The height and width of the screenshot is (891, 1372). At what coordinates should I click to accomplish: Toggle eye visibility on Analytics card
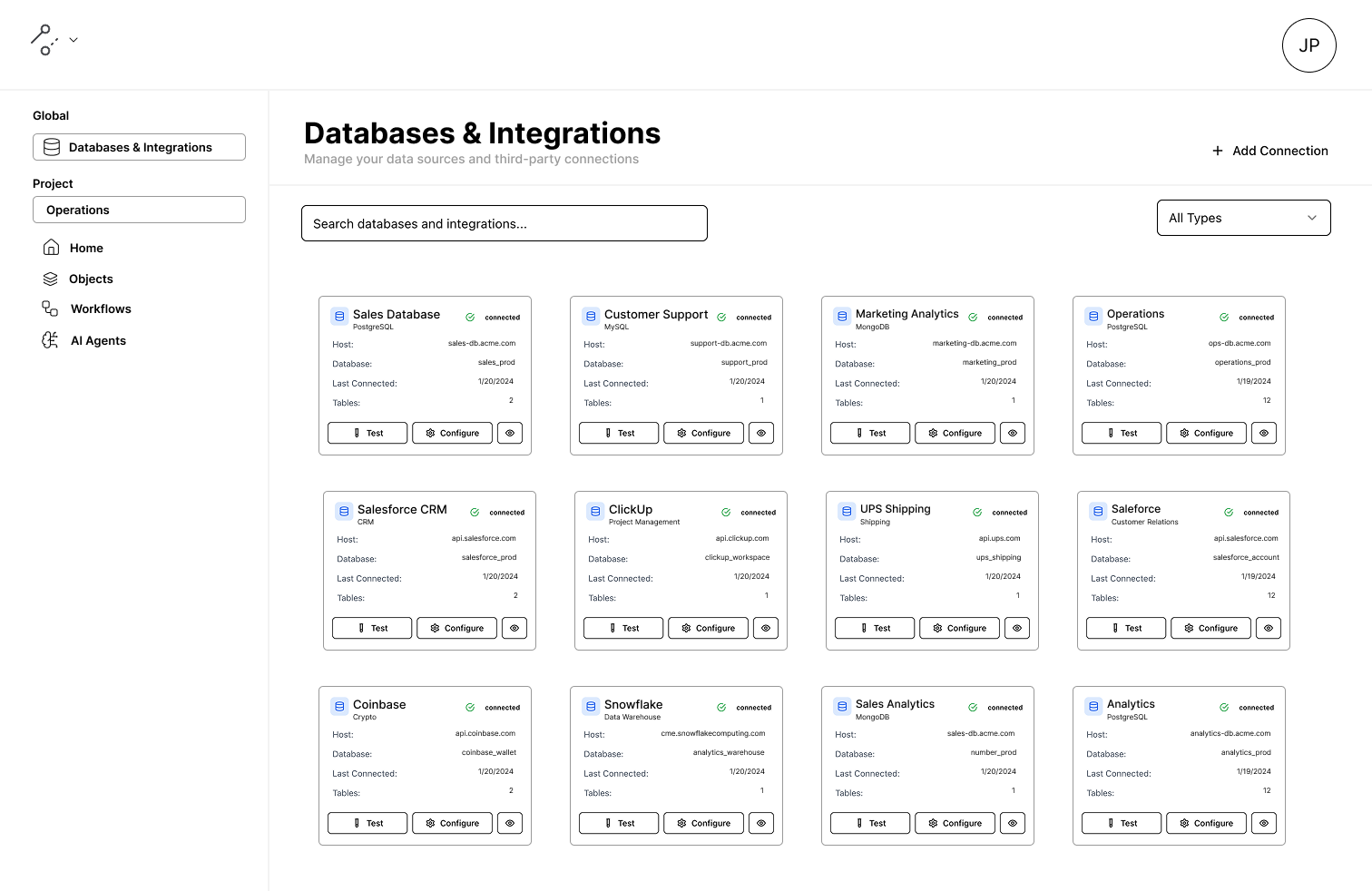tap(1264, 823)
